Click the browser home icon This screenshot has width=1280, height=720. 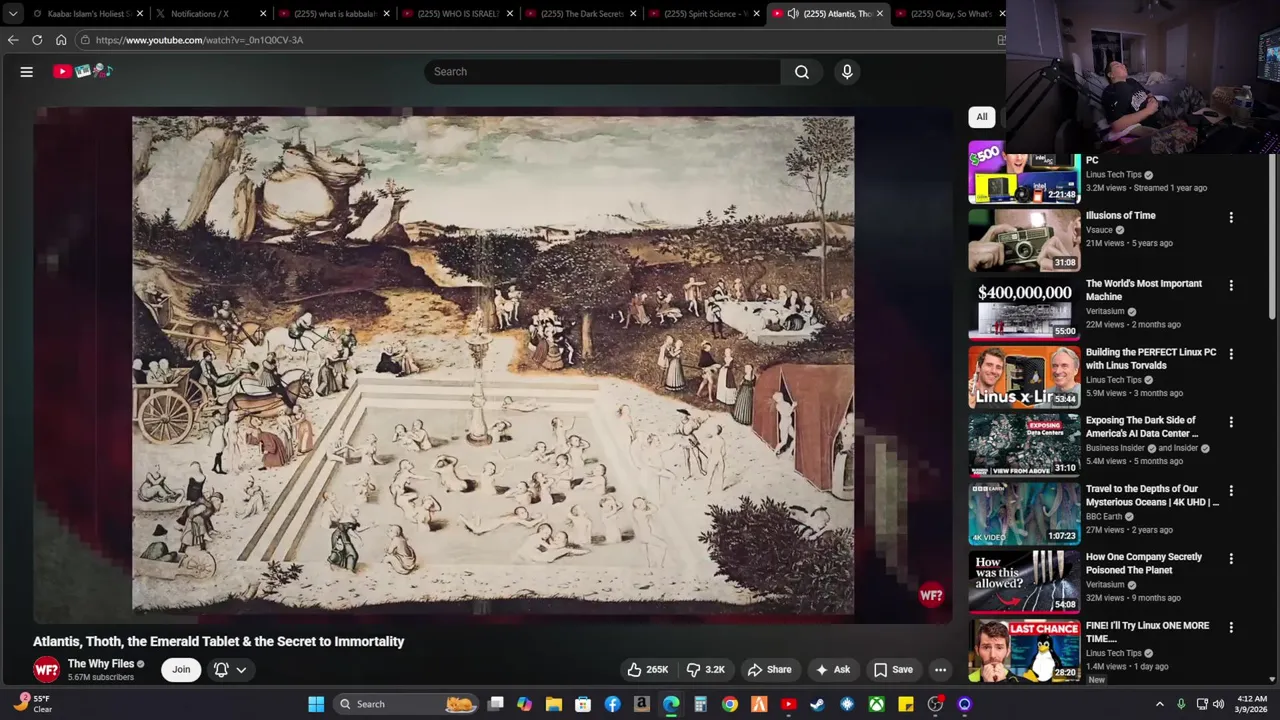click(61, 40)
